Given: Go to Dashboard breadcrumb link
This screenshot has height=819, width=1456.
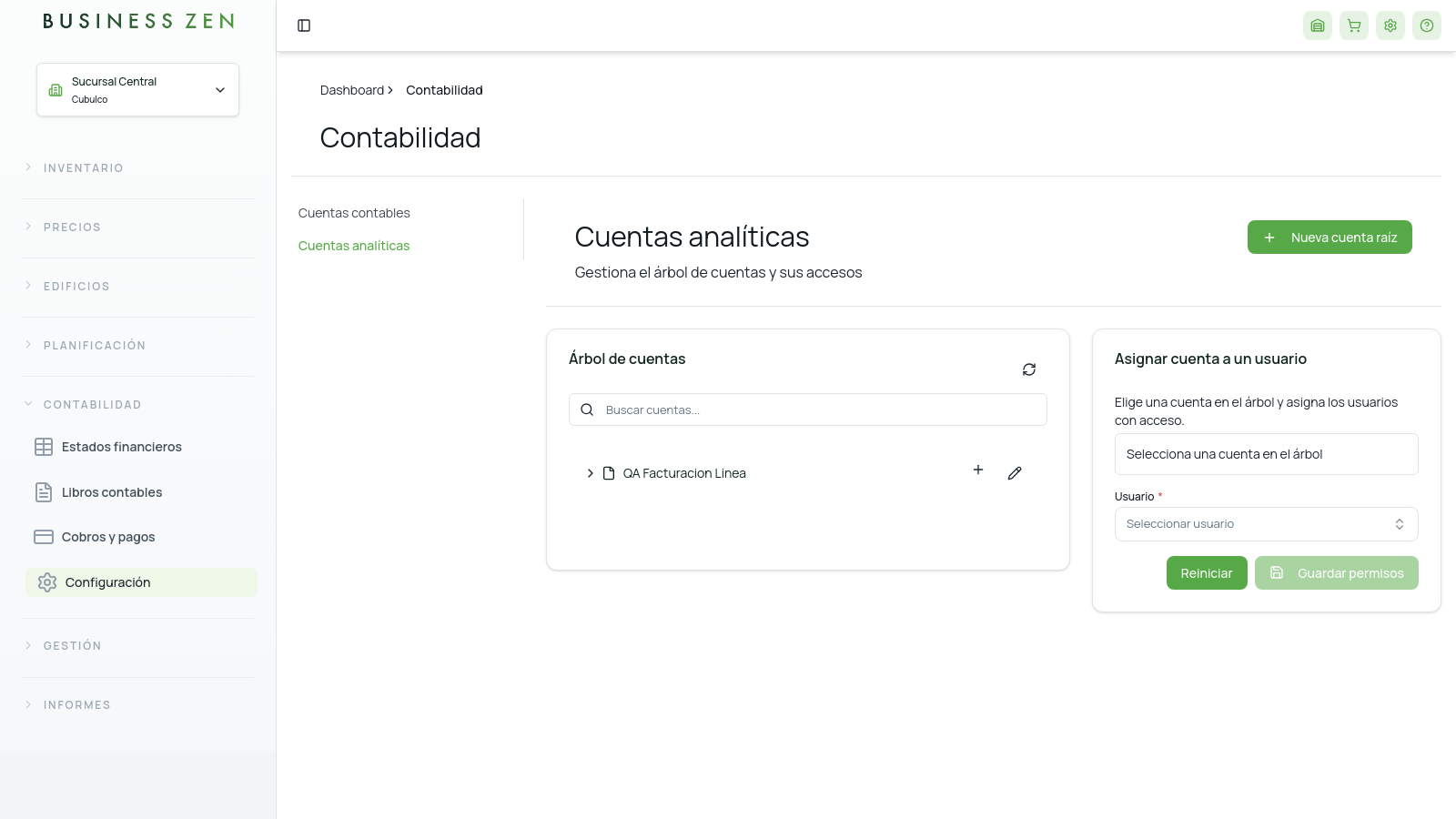Looking at the screenshot, I should coord(352,90).
